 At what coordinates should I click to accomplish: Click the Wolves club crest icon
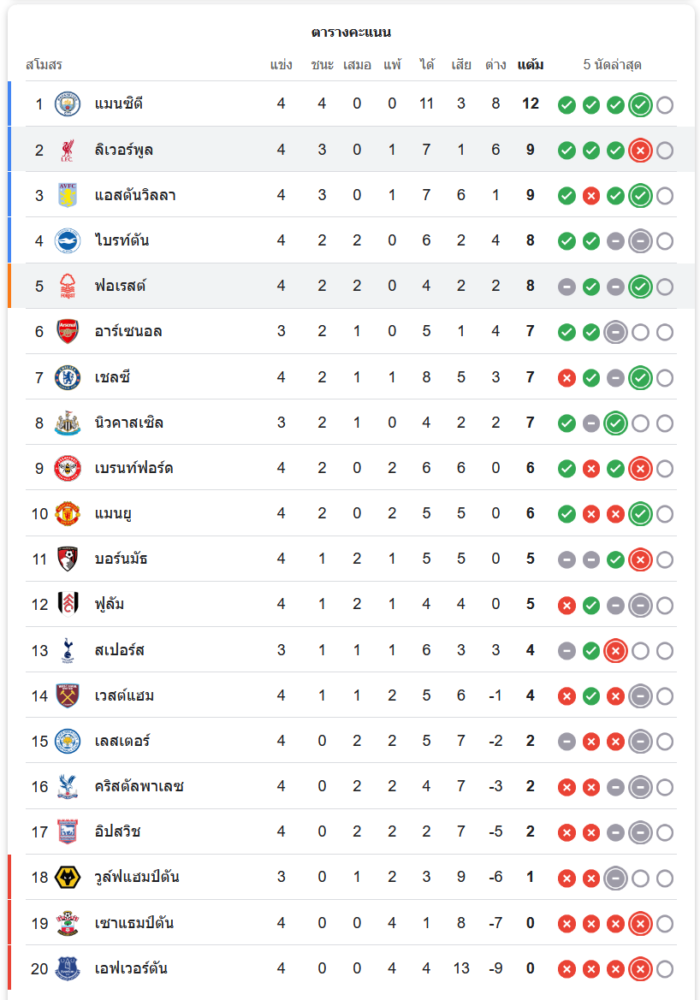[67, 877]
